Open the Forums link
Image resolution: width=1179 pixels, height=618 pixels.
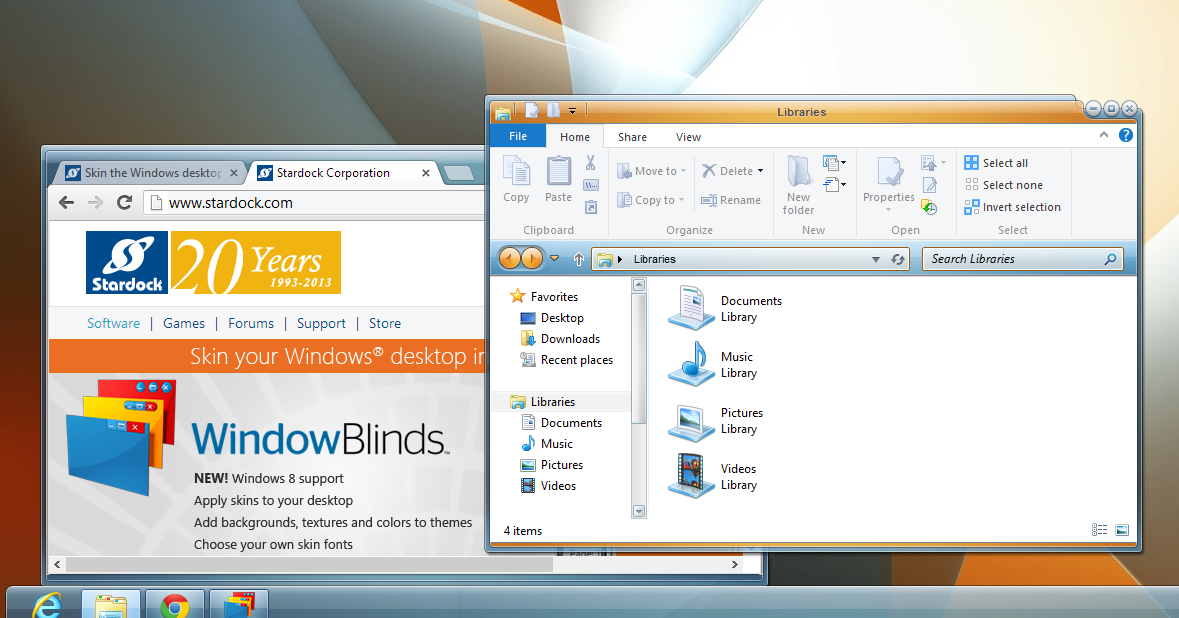coord(251,323)
